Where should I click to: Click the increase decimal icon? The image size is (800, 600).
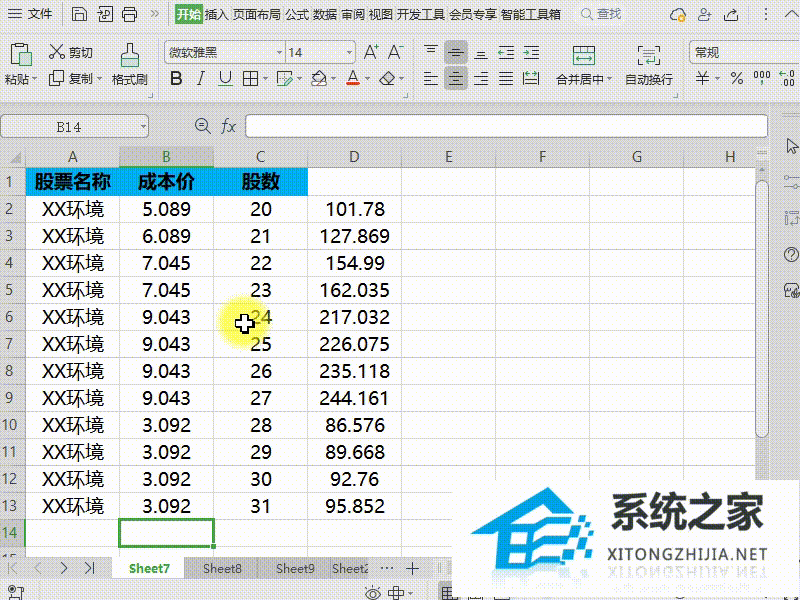coord(788,77)
